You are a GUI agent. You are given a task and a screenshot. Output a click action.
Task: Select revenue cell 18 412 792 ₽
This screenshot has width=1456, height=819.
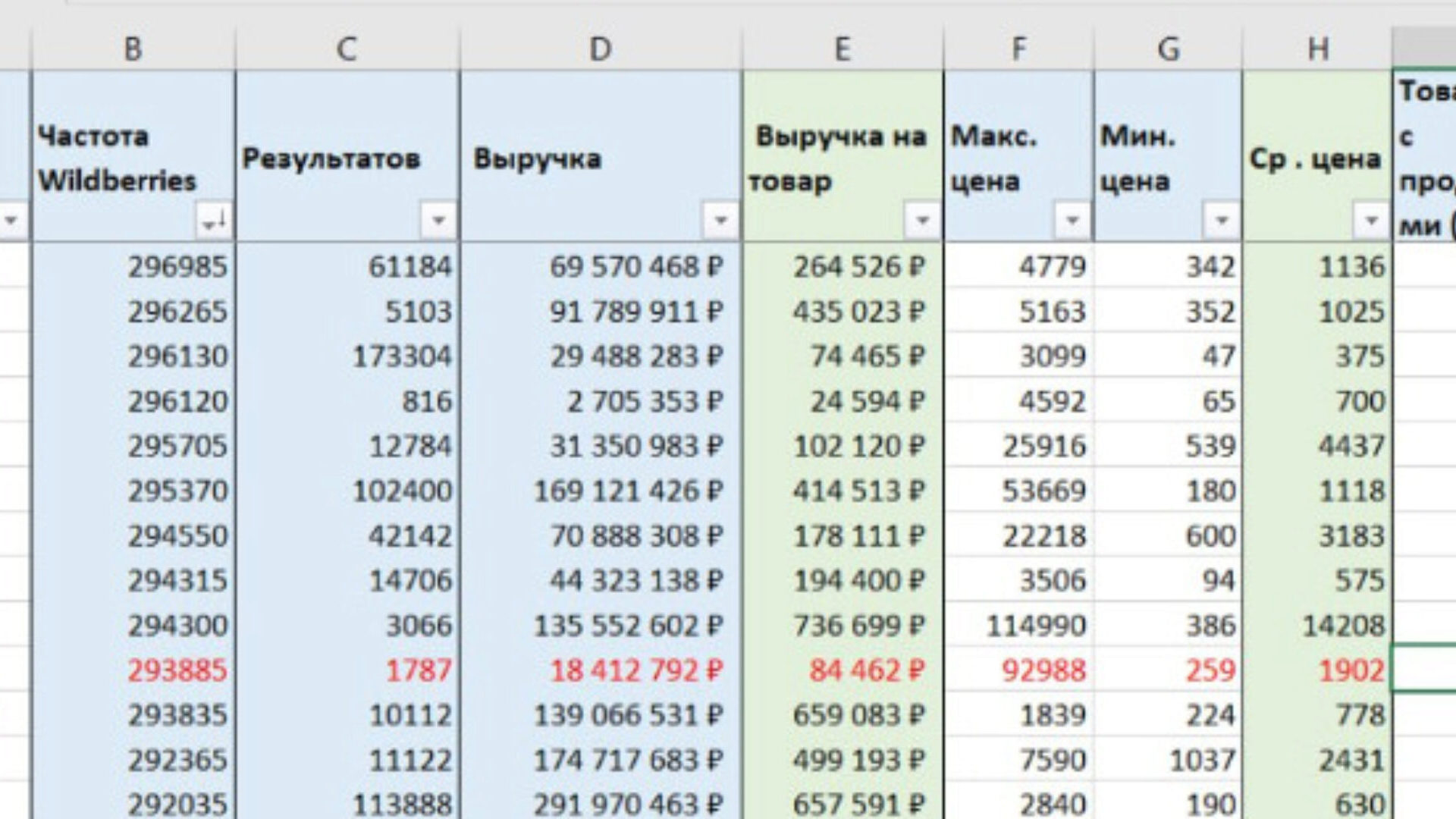(635, 670)
